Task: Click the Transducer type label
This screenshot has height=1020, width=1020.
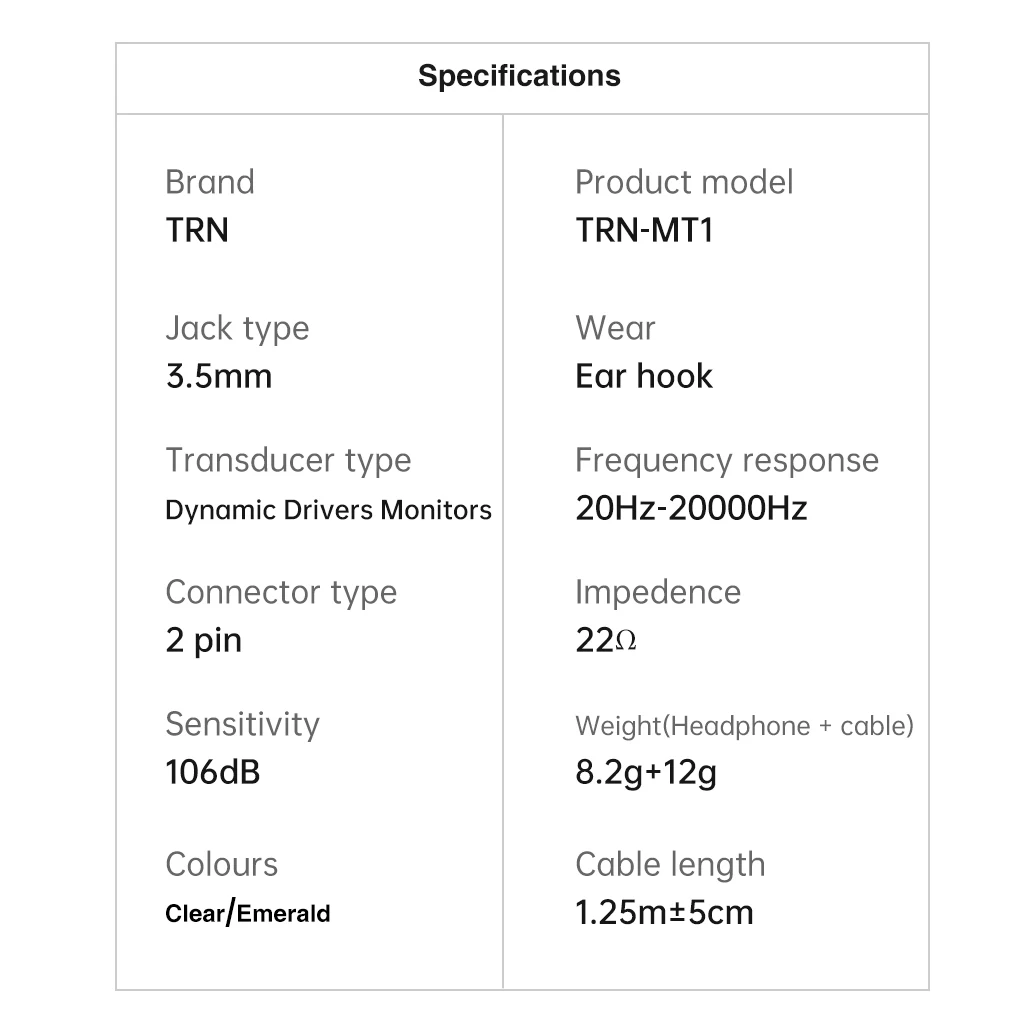Action: [288, 460]
